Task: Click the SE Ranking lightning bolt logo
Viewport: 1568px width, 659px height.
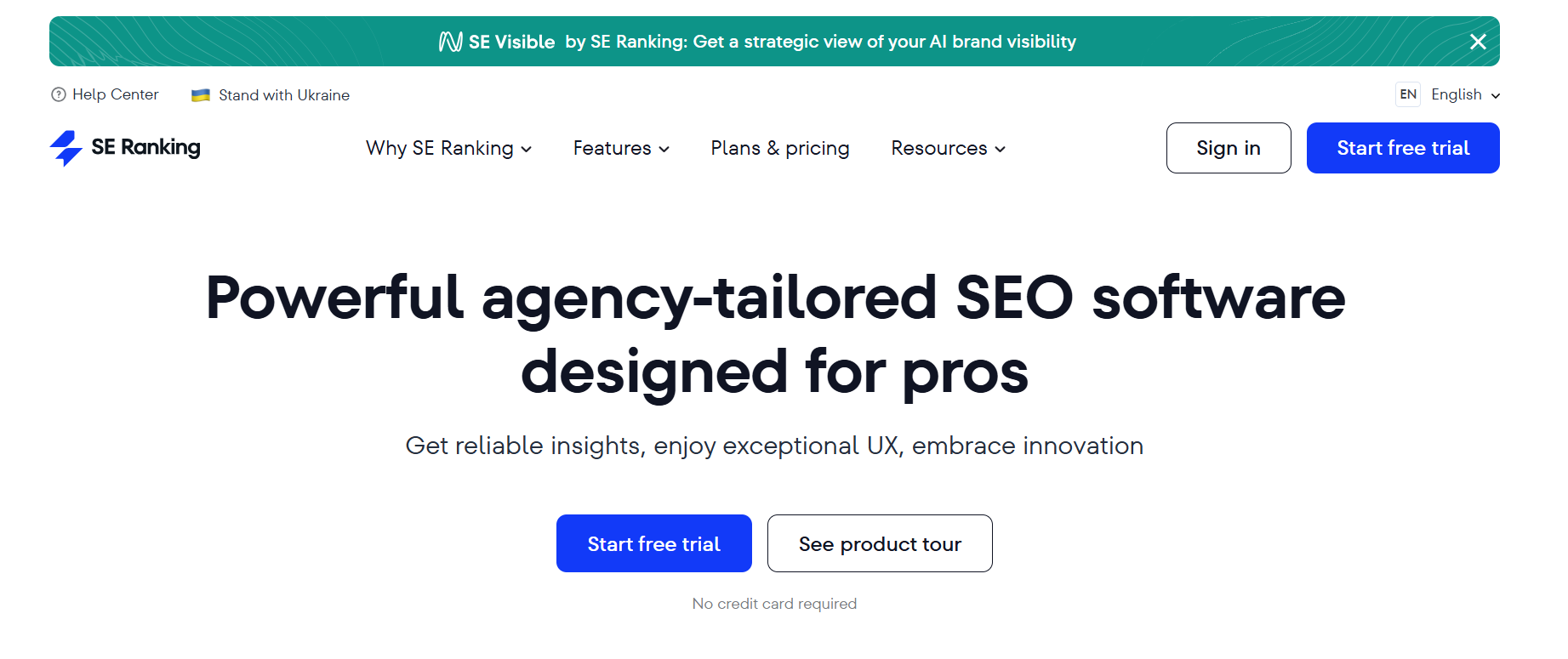Action: coord(66,148)
